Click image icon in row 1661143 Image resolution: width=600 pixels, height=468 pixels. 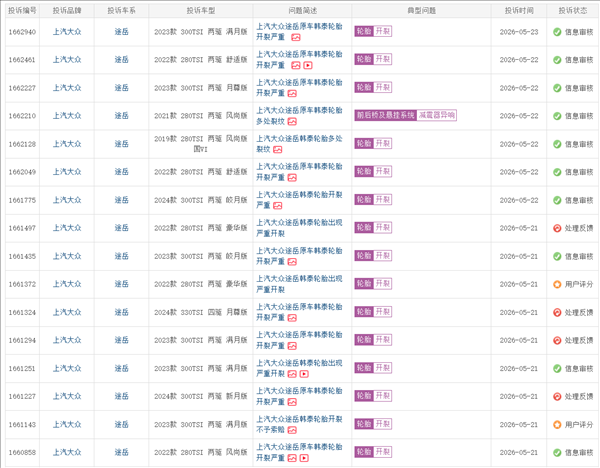point(292,430)
